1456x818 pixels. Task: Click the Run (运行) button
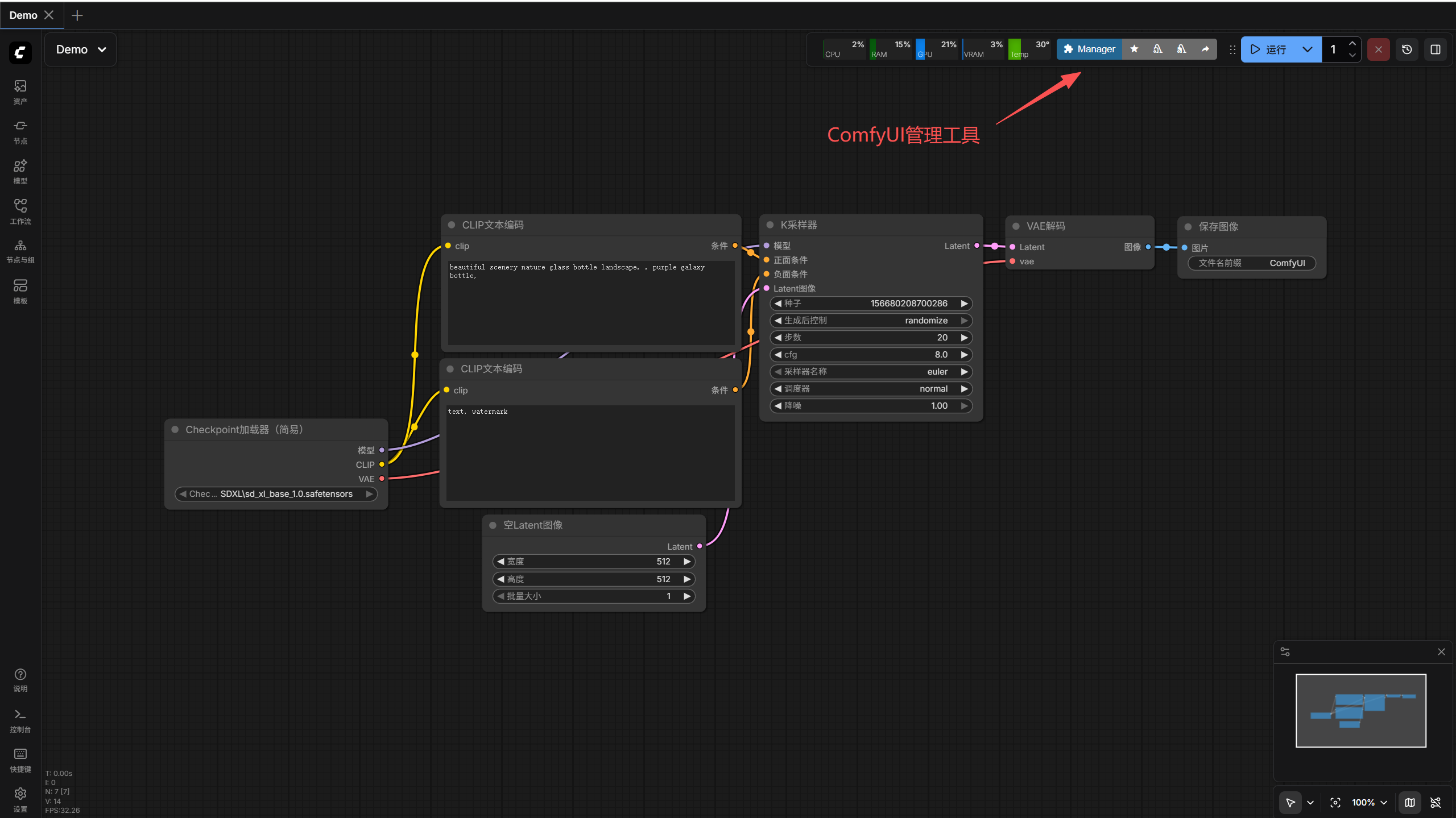[1269, 49]
